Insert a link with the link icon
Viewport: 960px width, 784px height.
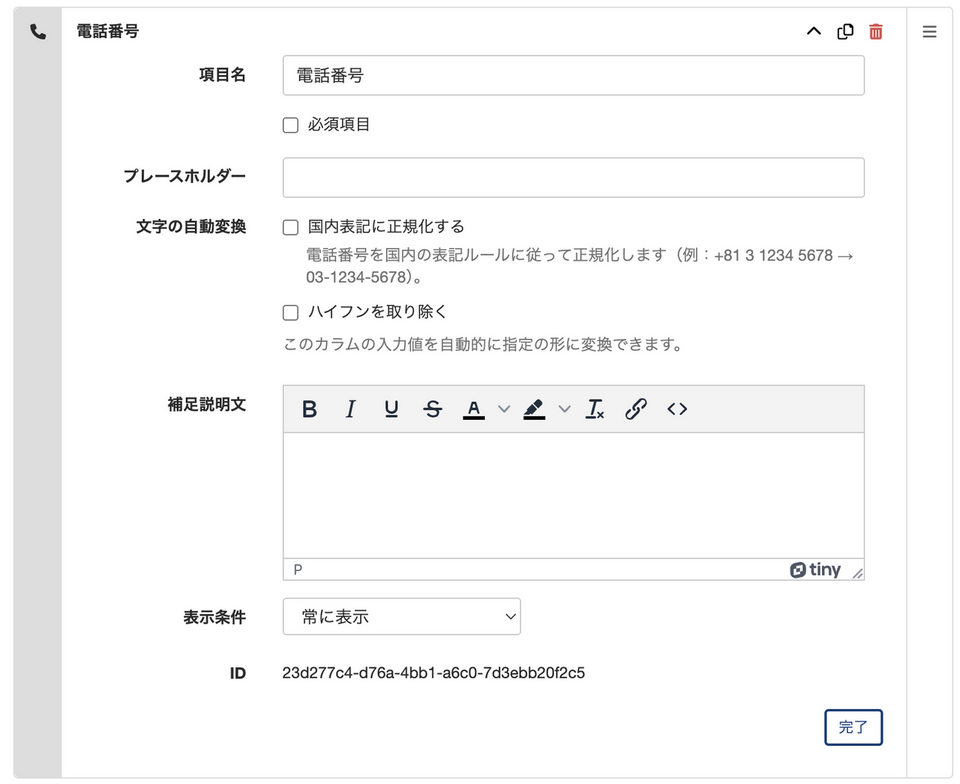coord(635,409)
